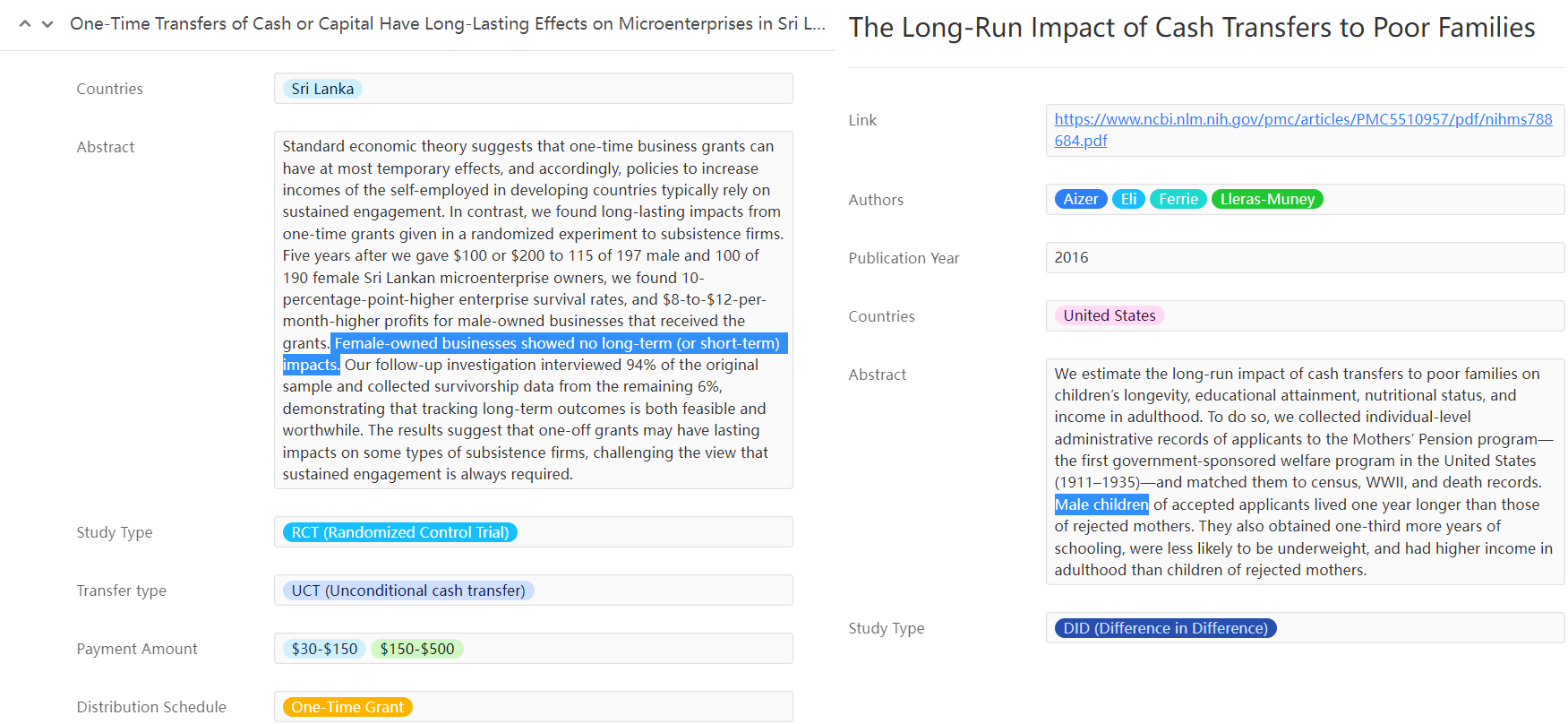1568x724 pixels.
Task: Select the Ferrie author tag
Action: pos(1178,200)
